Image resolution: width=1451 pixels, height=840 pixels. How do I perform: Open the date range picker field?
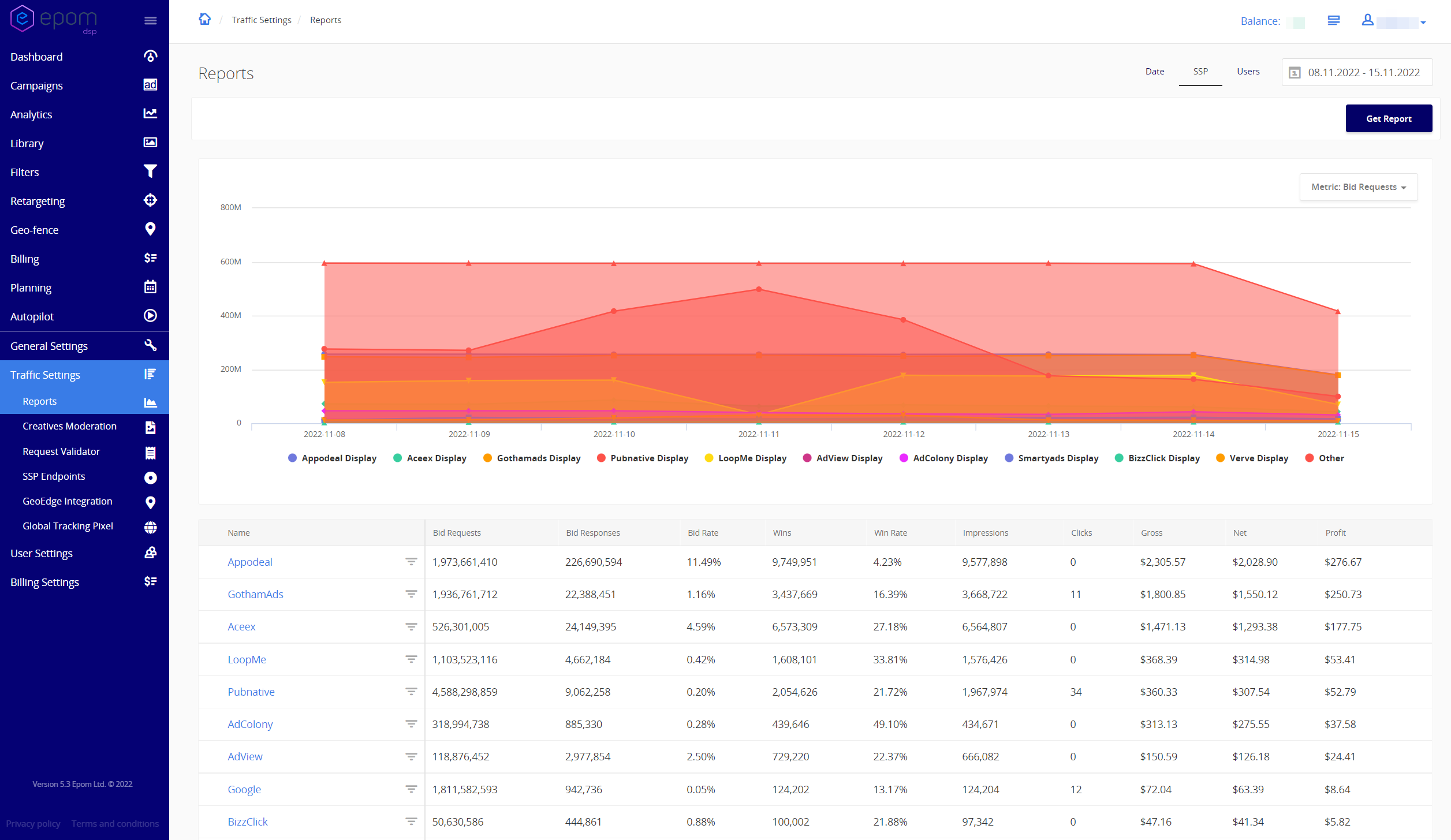click(x=1357, y=73)
